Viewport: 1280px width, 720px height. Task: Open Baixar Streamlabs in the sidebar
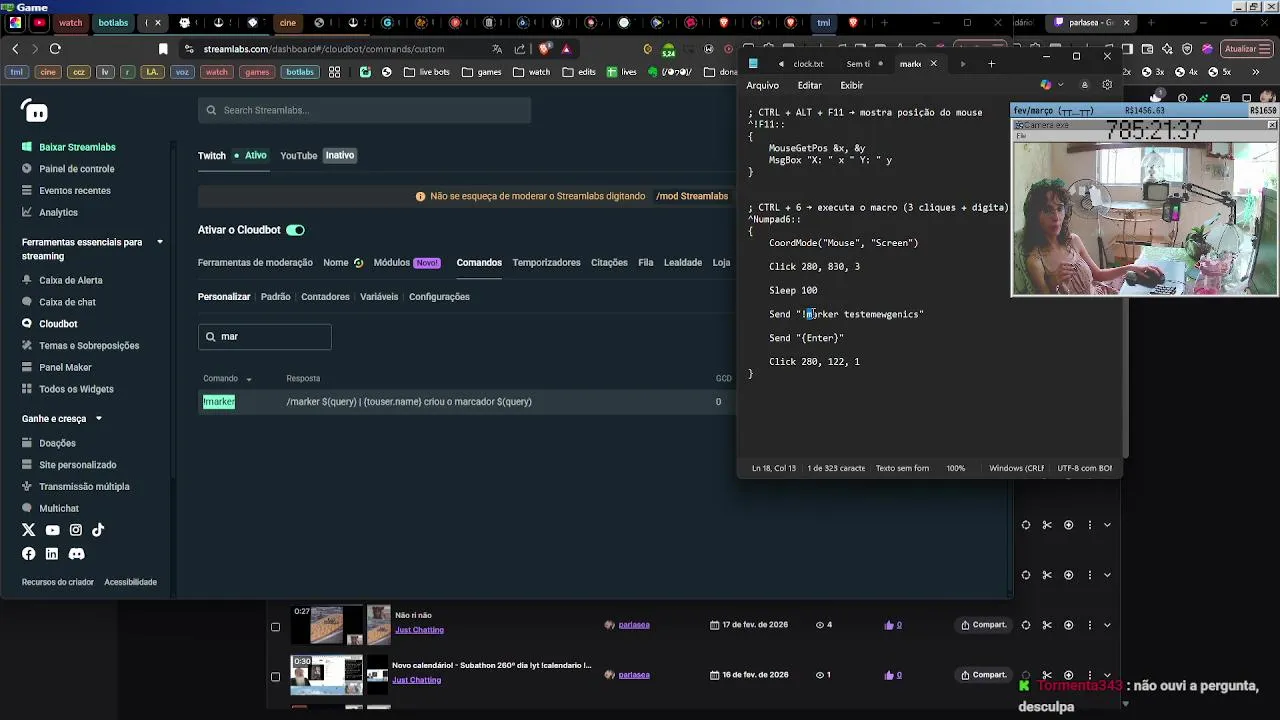(77, 147)
